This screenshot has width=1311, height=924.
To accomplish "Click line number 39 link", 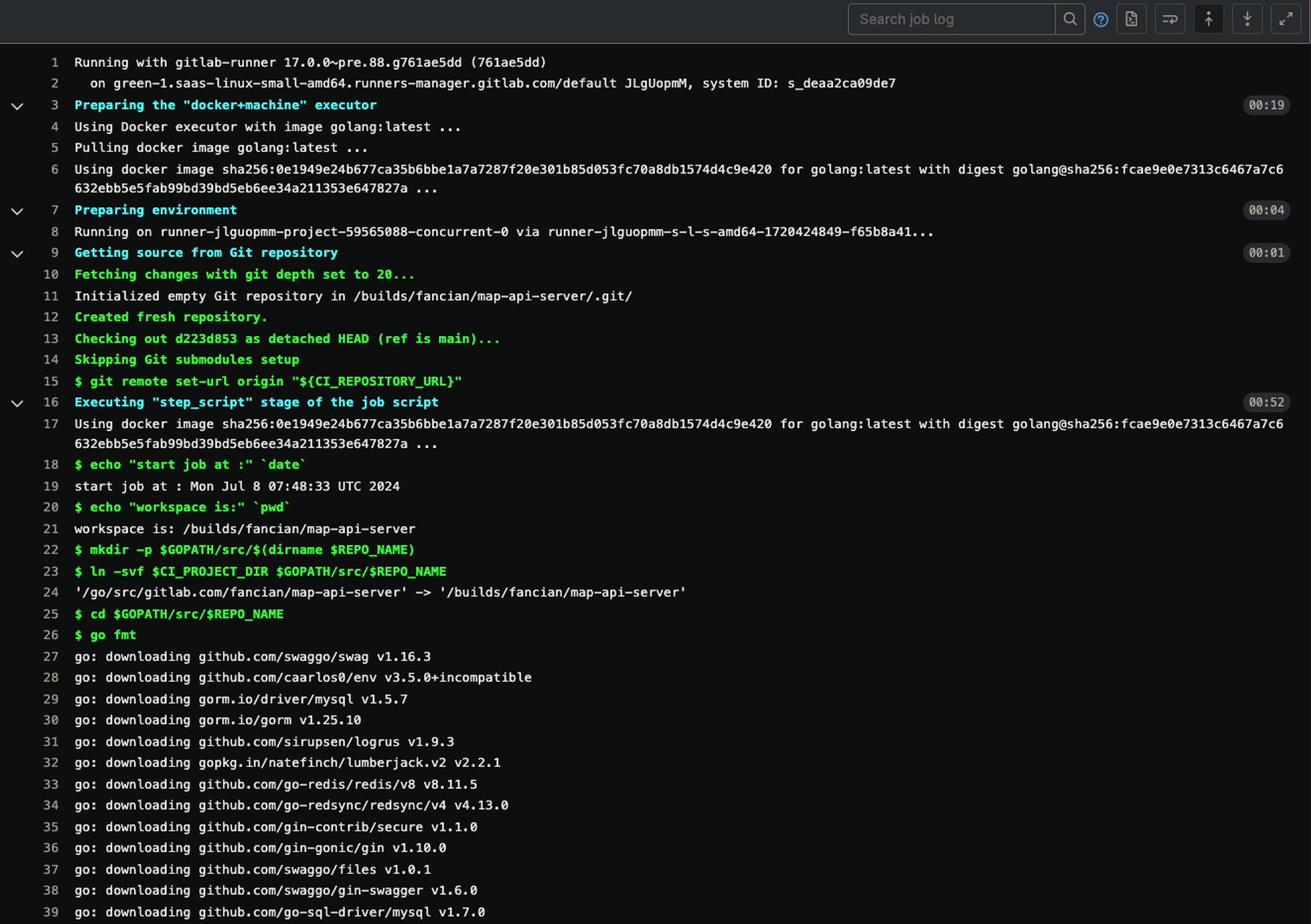I will click(x=51, y=912).
